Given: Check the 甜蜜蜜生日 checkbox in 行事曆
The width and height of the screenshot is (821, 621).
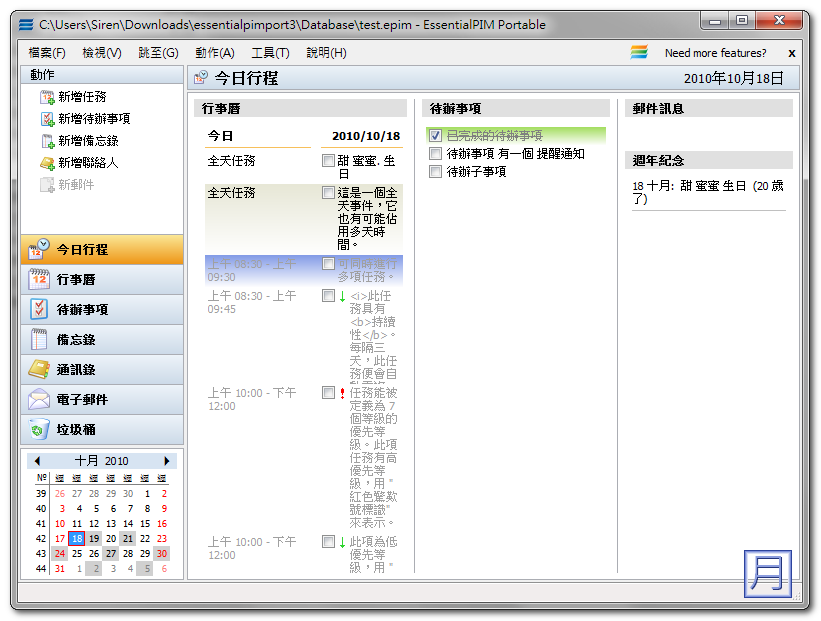Looking at the screenshot, I should (328, 159).
